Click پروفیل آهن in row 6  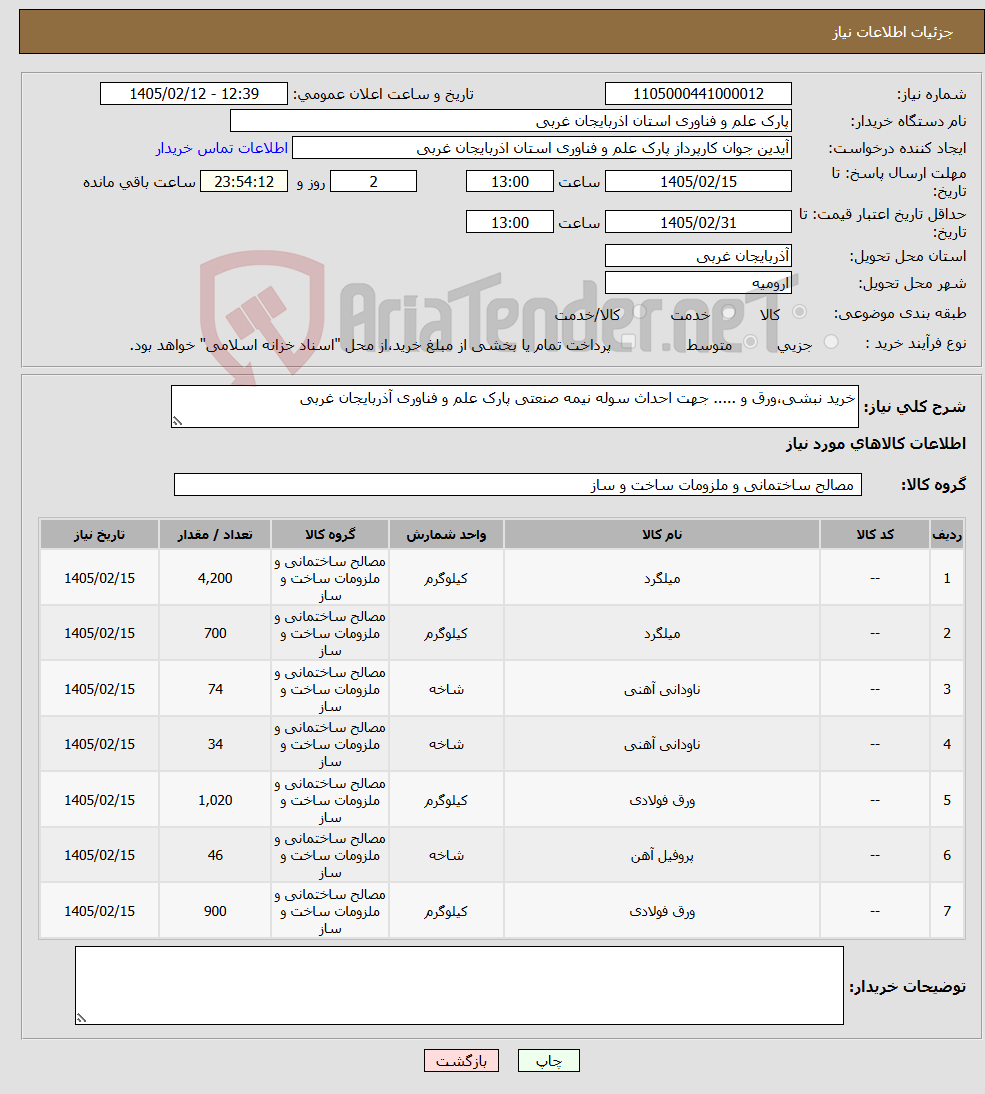point(661,855)
